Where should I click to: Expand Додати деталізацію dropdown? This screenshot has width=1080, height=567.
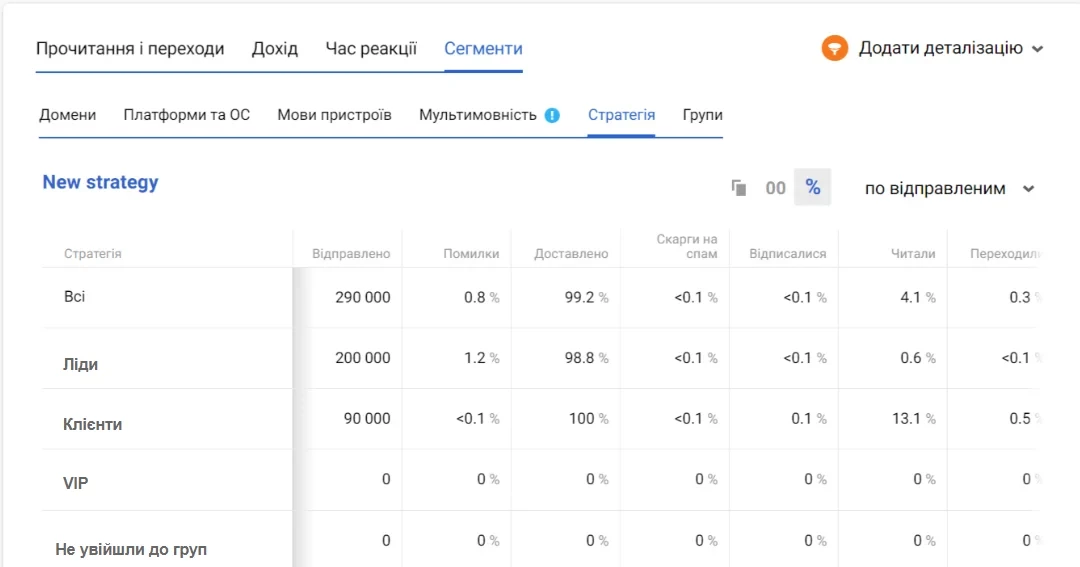951,48
